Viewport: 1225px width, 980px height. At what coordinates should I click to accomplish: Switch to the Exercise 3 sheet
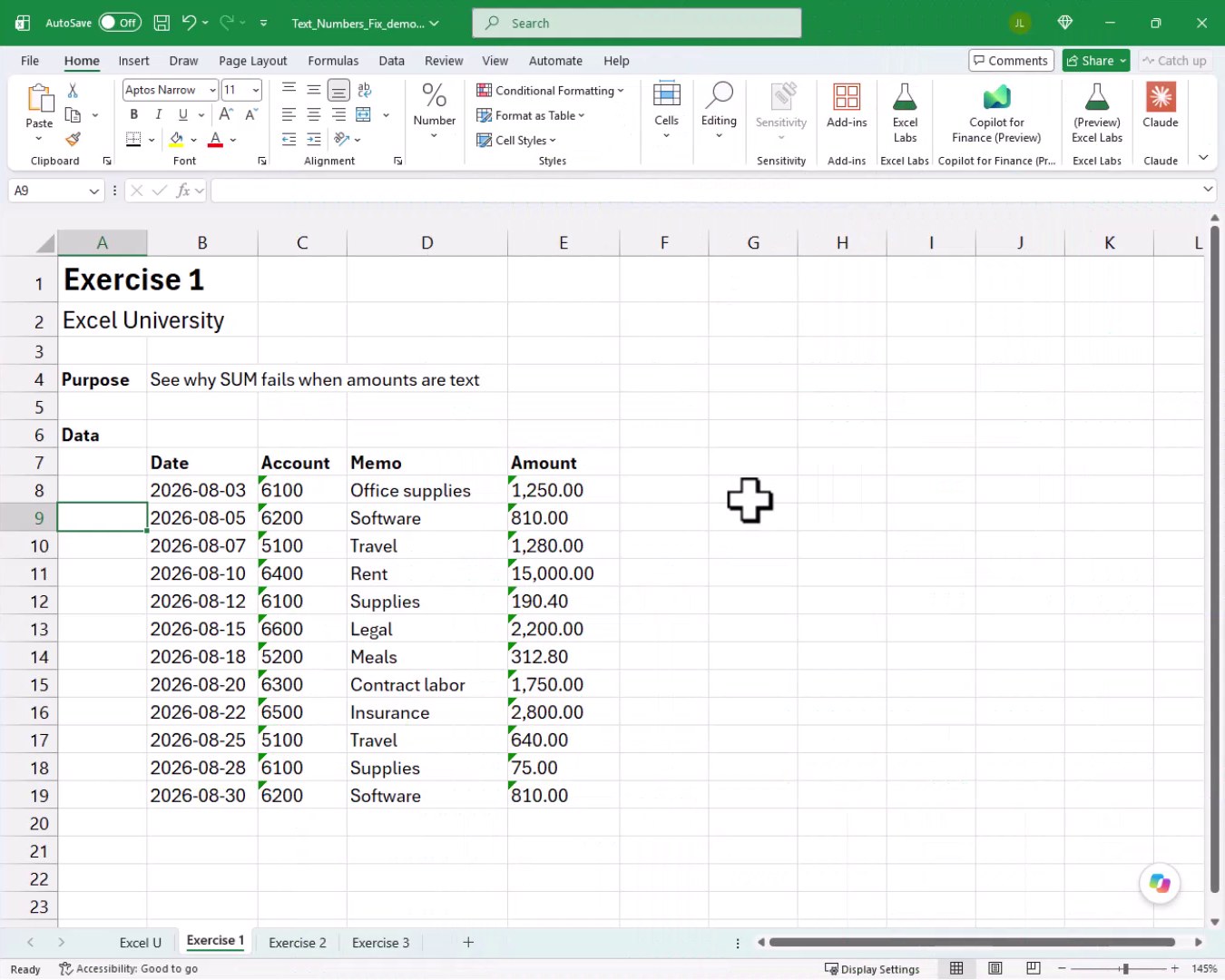[381, 943]
